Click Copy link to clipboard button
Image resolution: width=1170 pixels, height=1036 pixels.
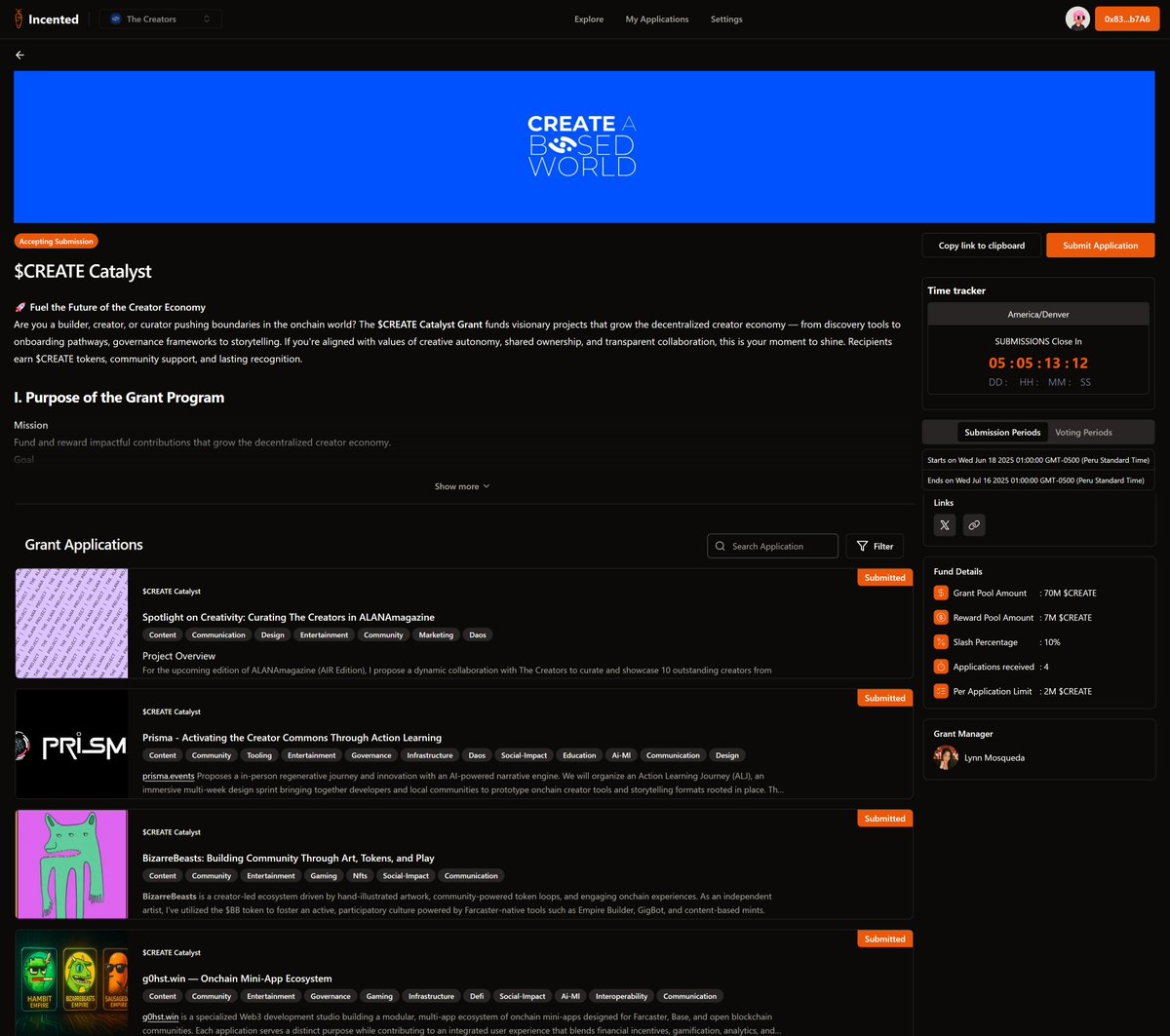[982, 246]
